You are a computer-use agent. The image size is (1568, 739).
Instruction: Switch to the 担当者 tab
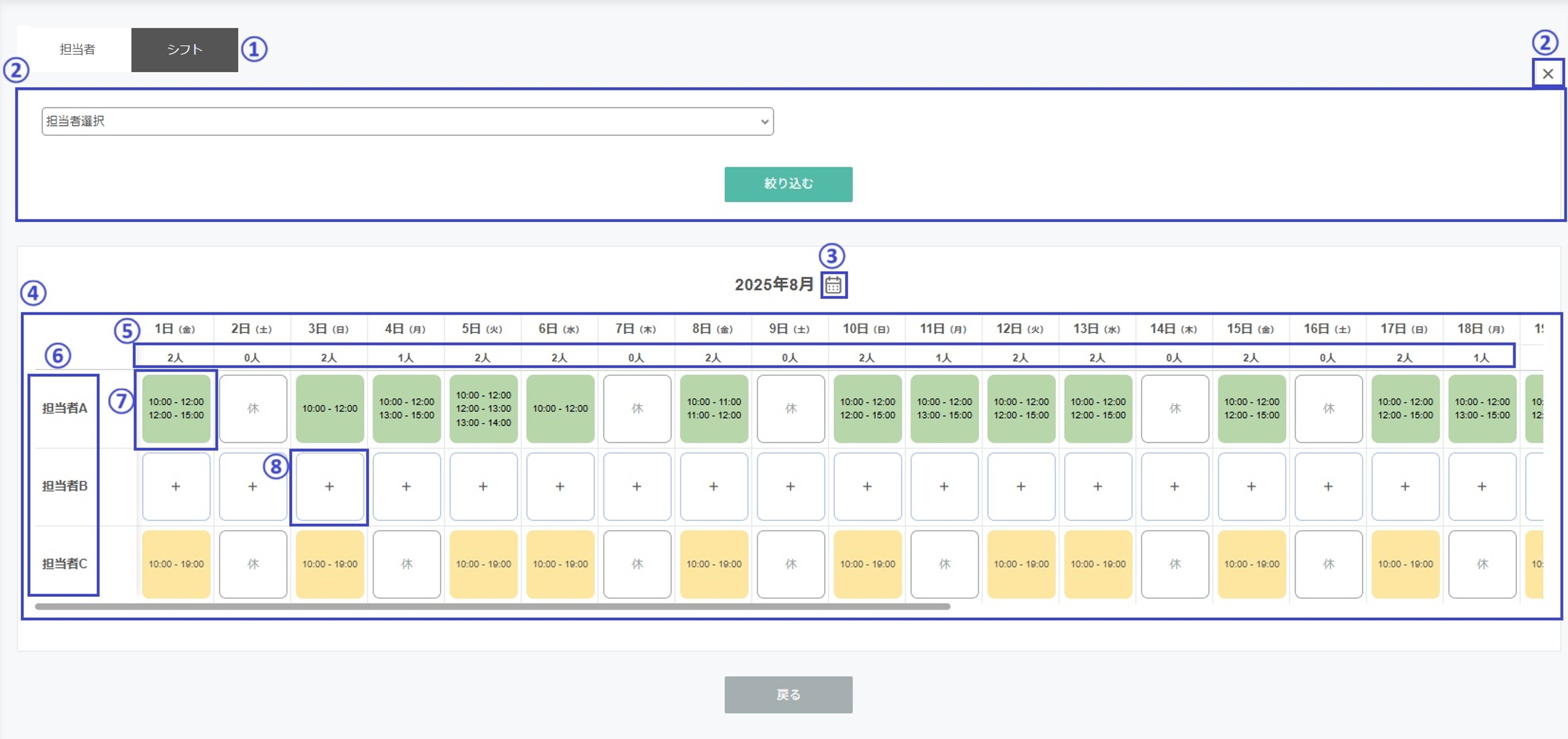tap(77, 49)
